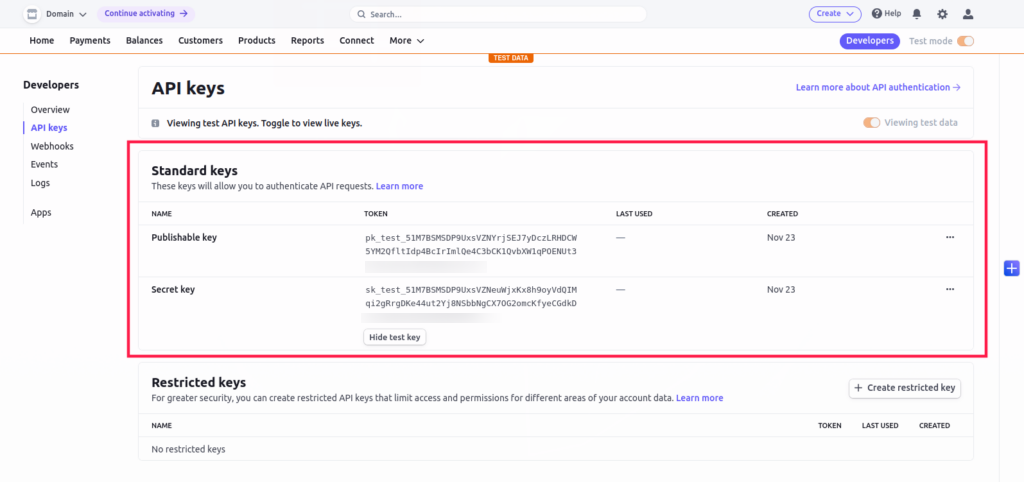Open Apps in sidebar

pos(41,212)
